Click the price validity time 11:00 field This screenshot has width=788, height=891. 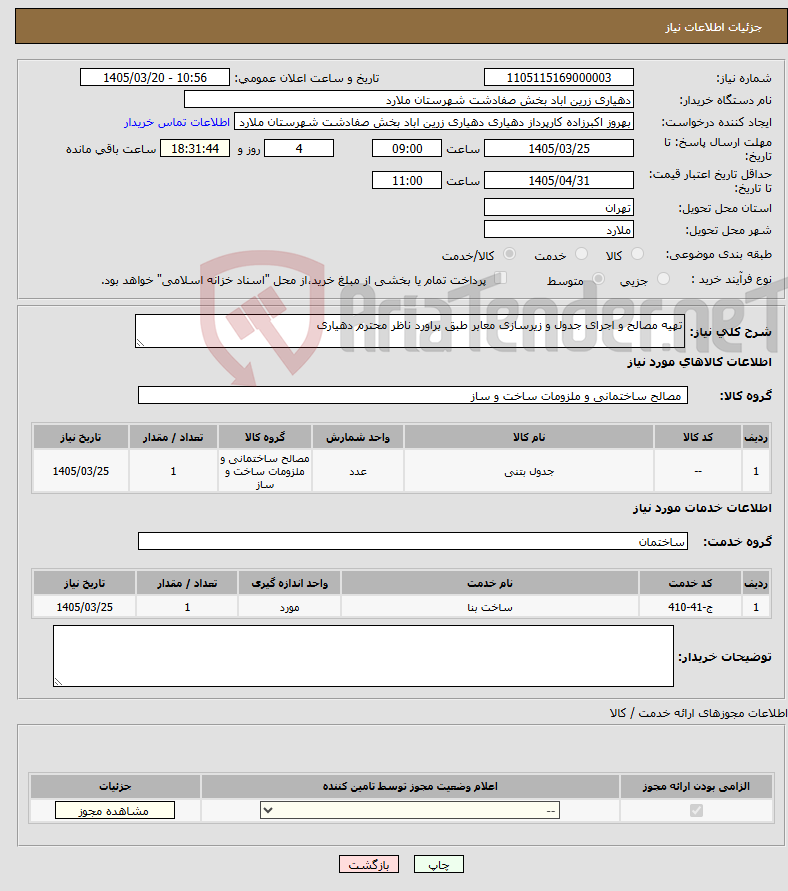(407, 180)
